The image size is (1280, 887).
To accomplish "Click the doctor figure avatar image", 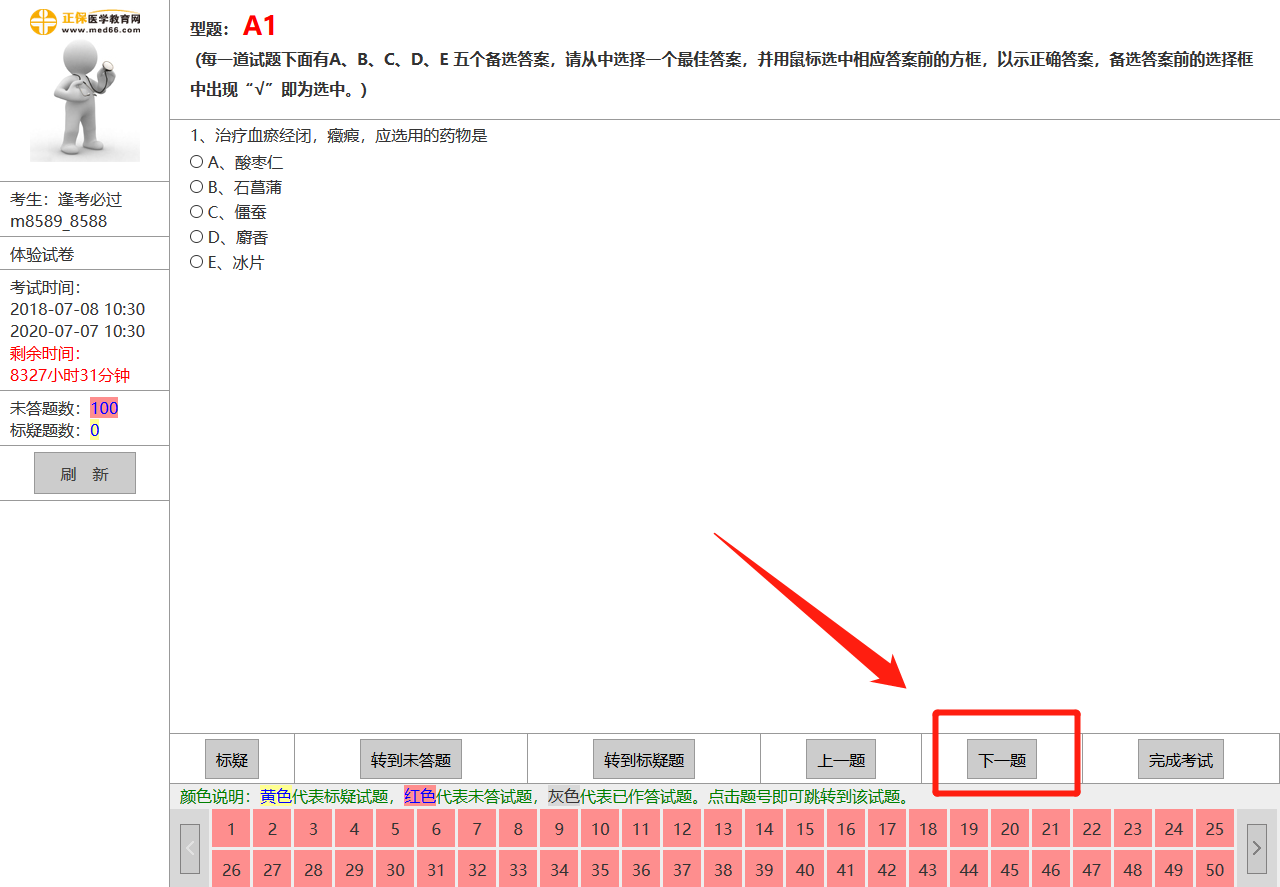I will click(x=85, y=100).
